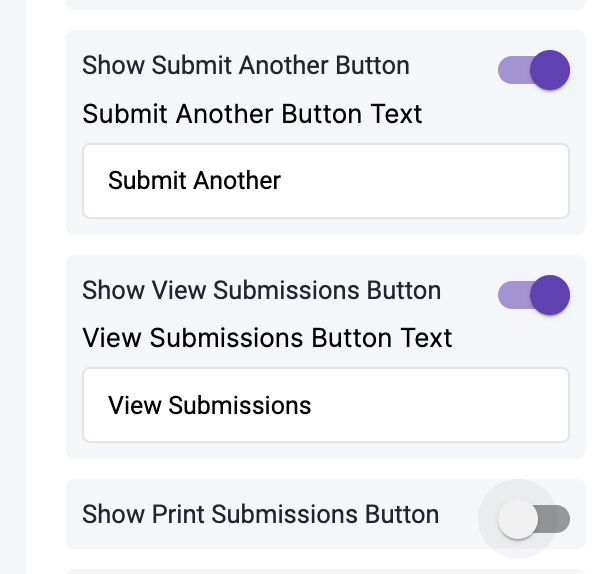
Task: Place cursor in the "View Submissions" text value
Action: (x=210, y=405)
